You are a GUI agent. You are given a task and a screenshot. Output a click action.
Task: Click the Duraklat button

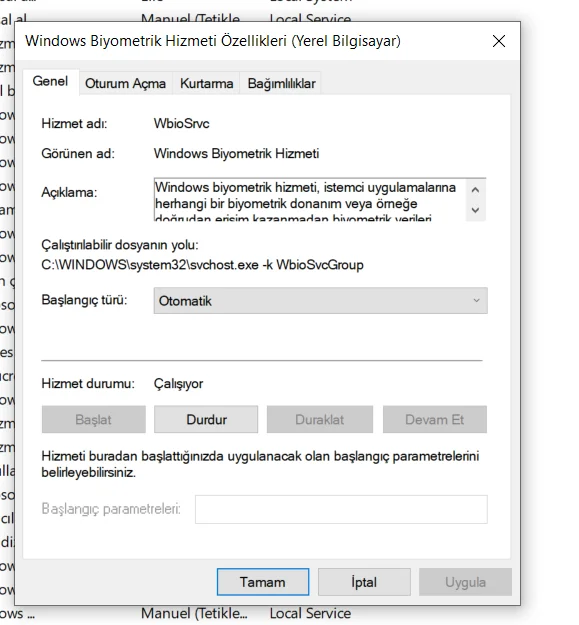[x=320, y=420]
